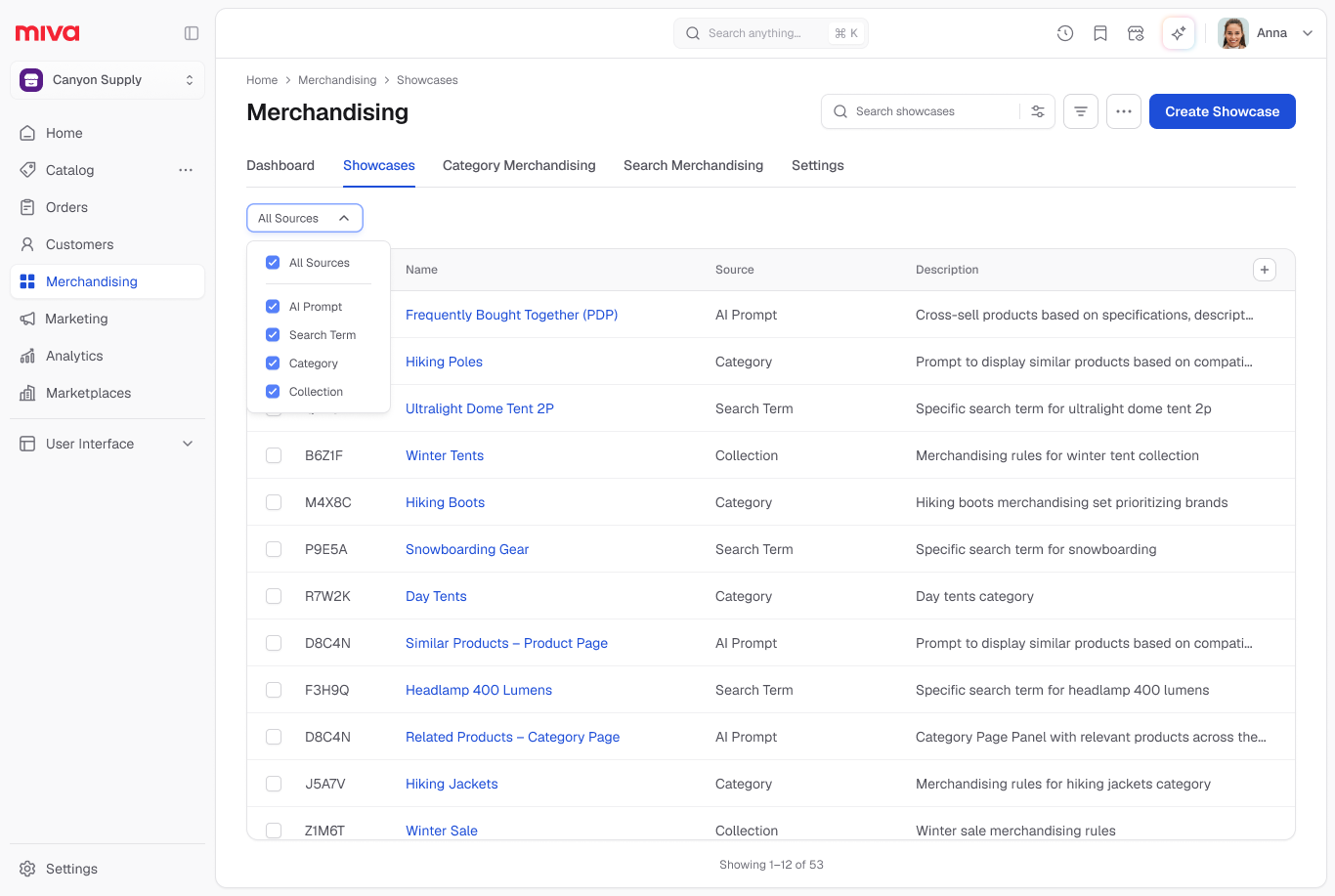
Task: Collapse the All Sources dropdown
Action: [305, 218]
